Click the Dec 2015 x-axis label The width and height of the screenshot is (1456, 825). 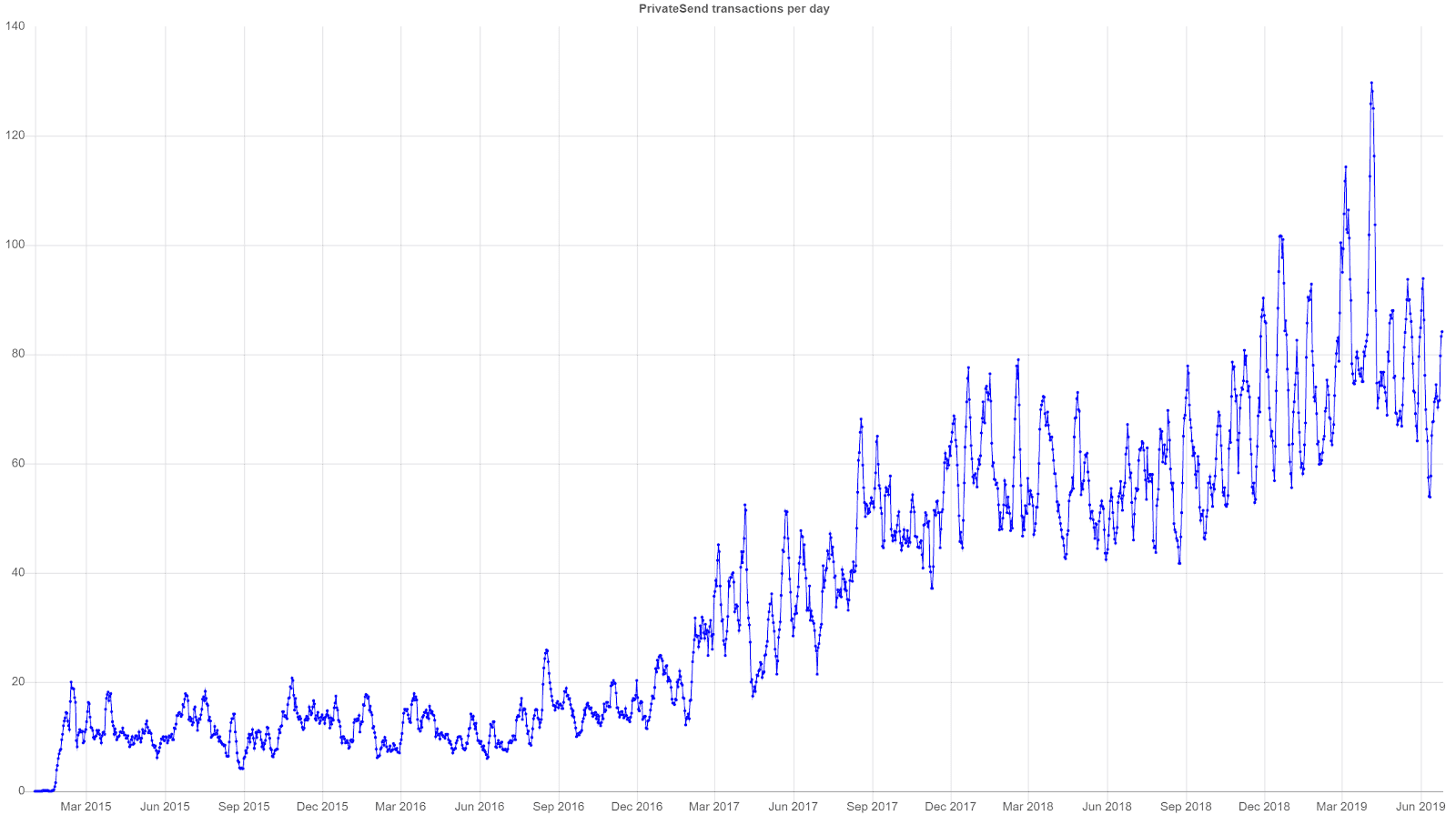click(x=322, y=807)
